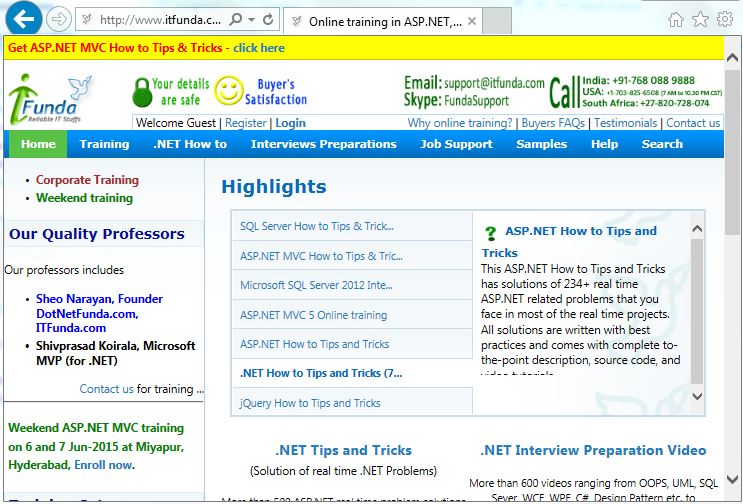This screenshot has width=743, height=504.
Task: Click the green padlock details-are-safe icon
Action: [x=142, y=92]
